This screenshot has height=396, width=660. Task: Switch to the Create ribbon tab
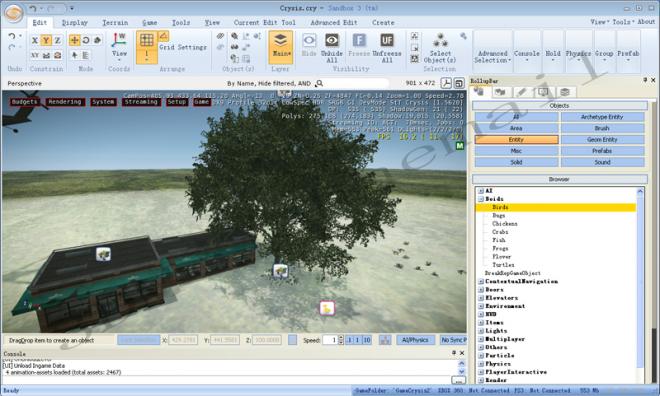pos(383,23)
